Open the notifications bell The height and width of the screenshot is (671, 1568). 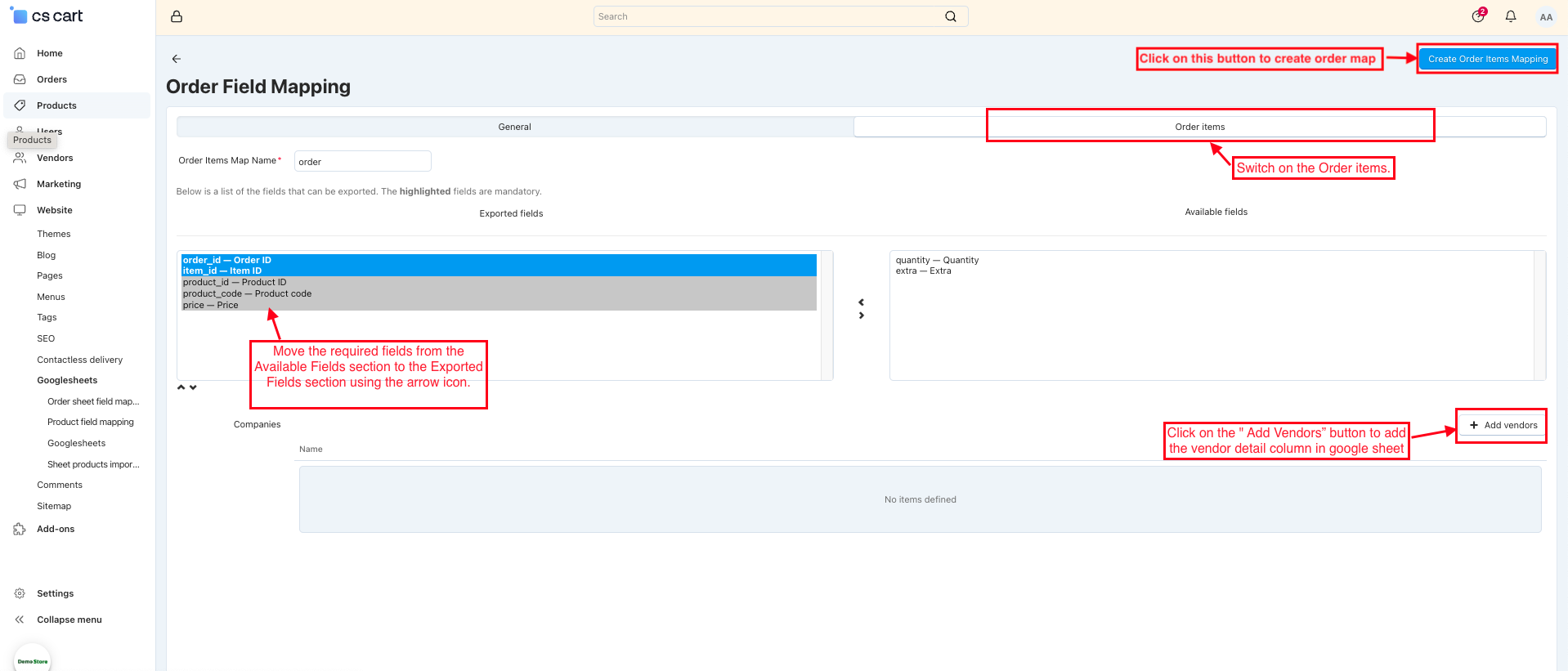[x=1511, y=16]
